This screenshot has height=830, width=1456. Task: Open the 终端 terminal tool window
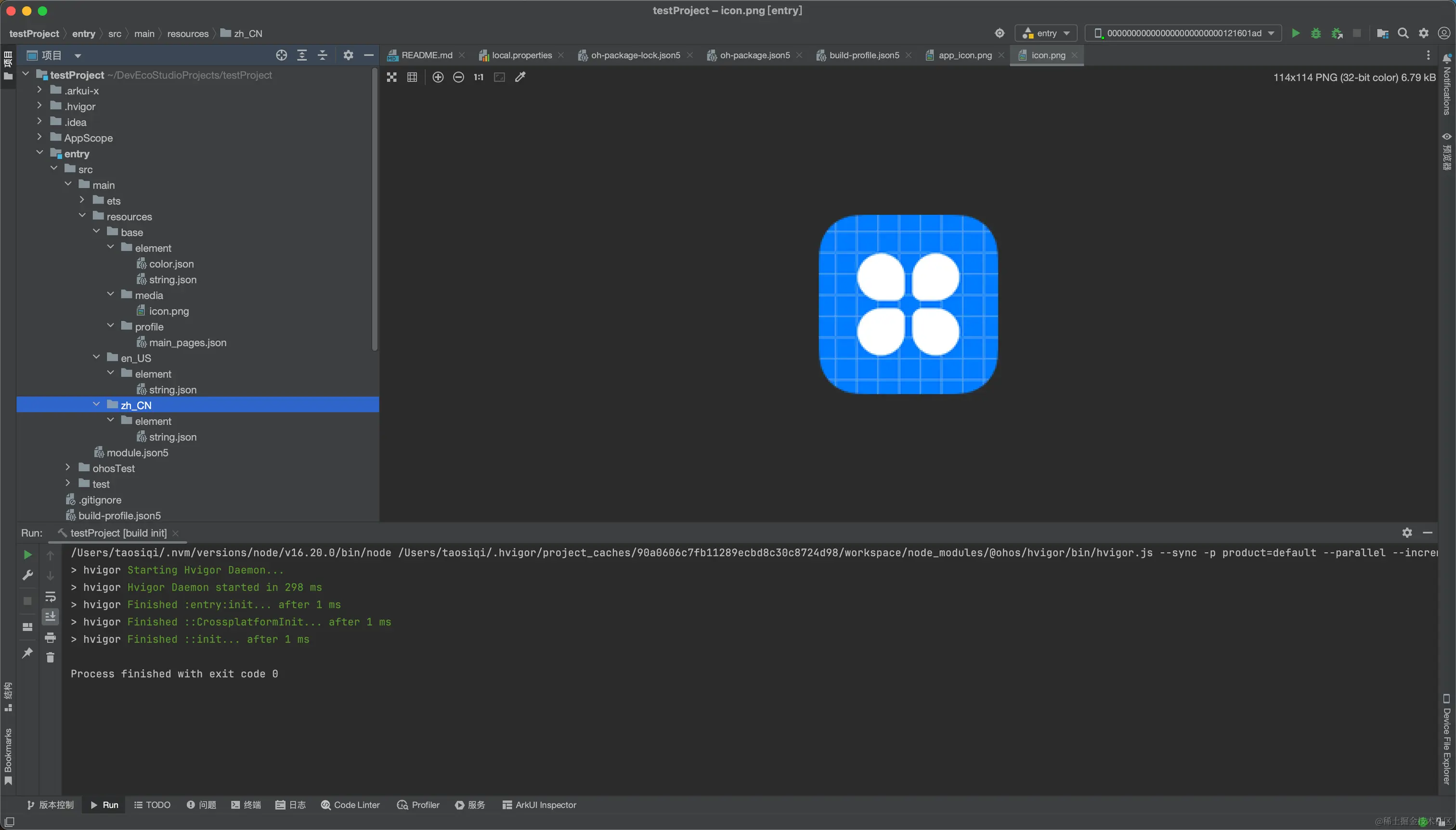point(246,805)
